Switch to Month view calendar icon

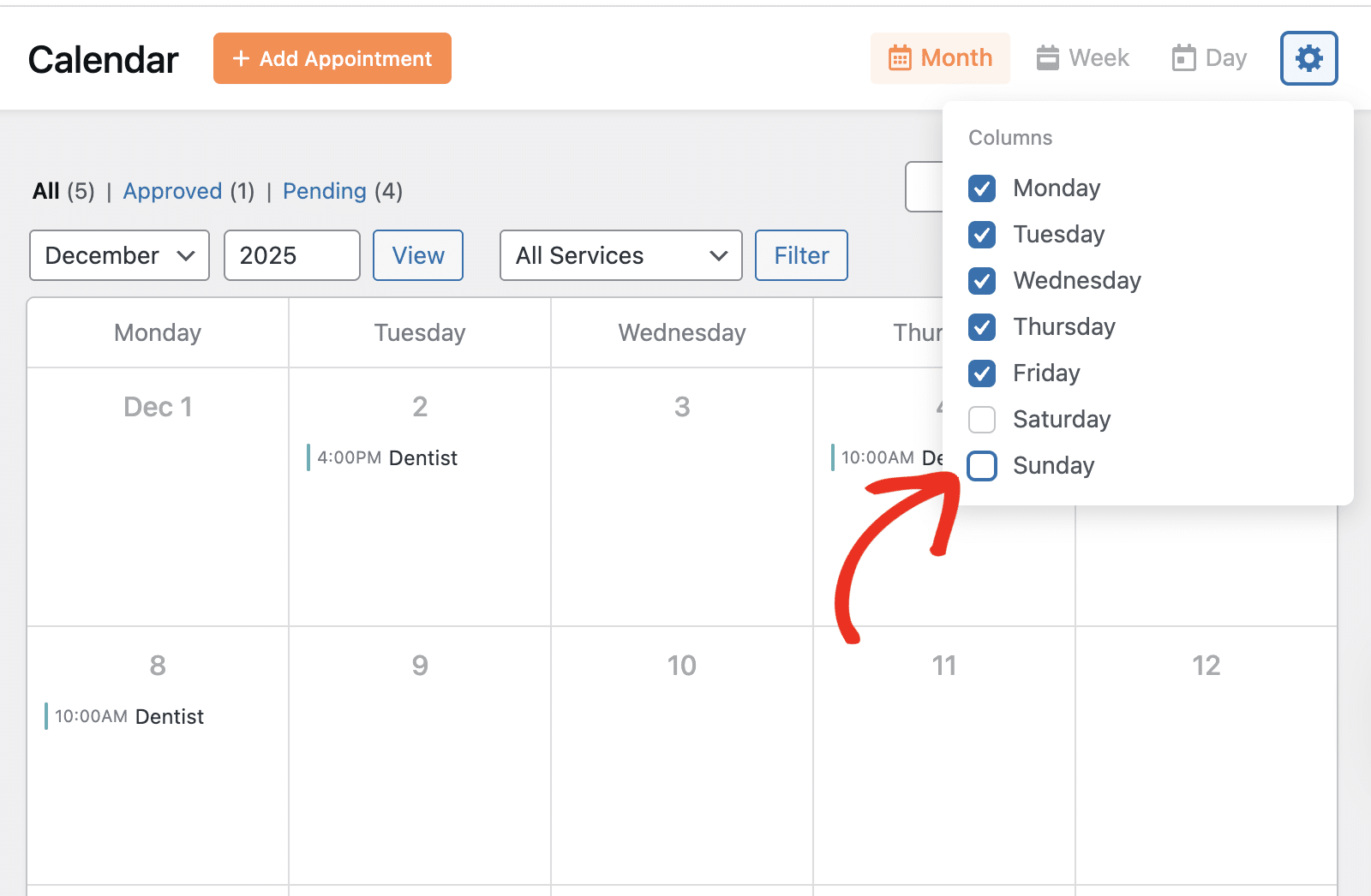click(899, 57)
